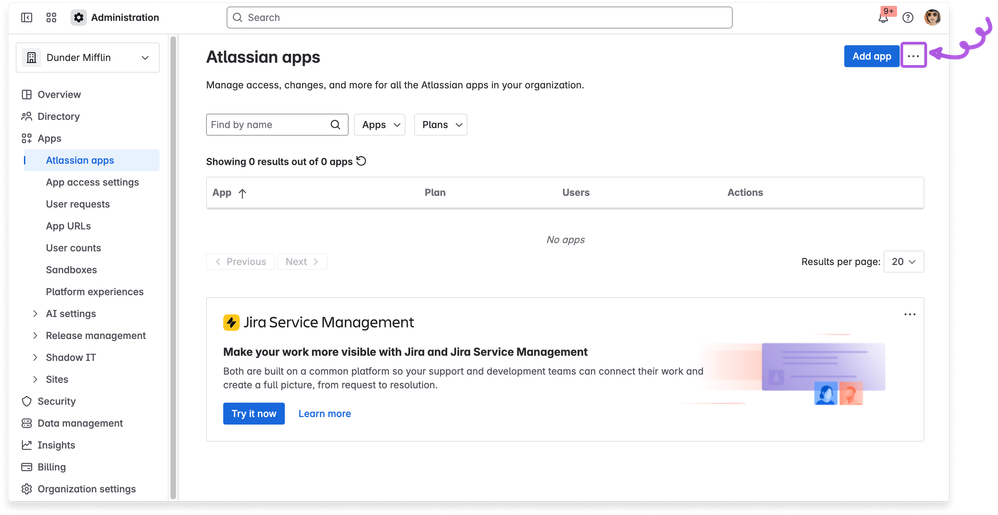This screenshot has width=998, height=515.
Task: Click the magnifier icon in Find by name
Action: 335,125
